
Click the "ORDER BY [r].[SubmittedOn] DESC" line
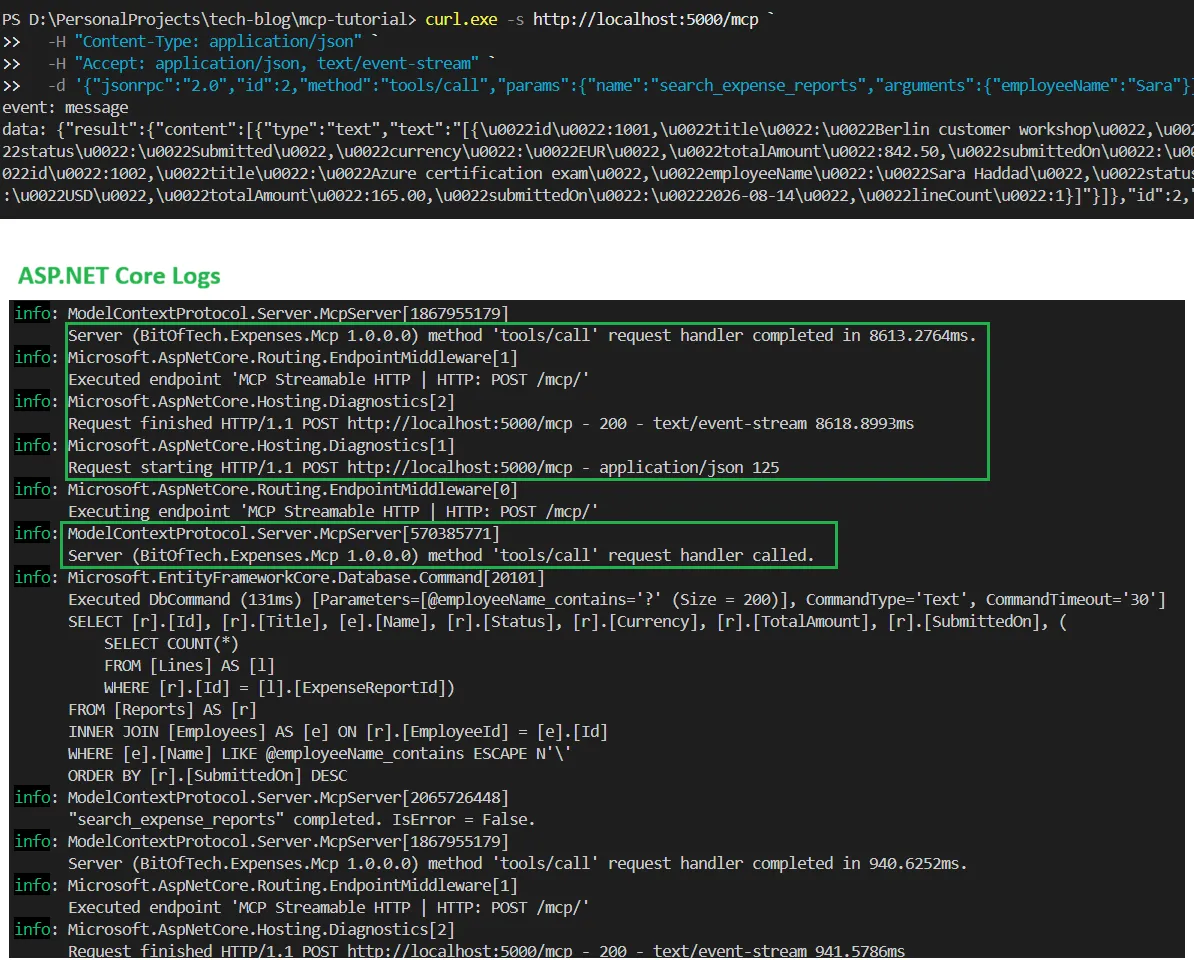[x=207, y=777]
